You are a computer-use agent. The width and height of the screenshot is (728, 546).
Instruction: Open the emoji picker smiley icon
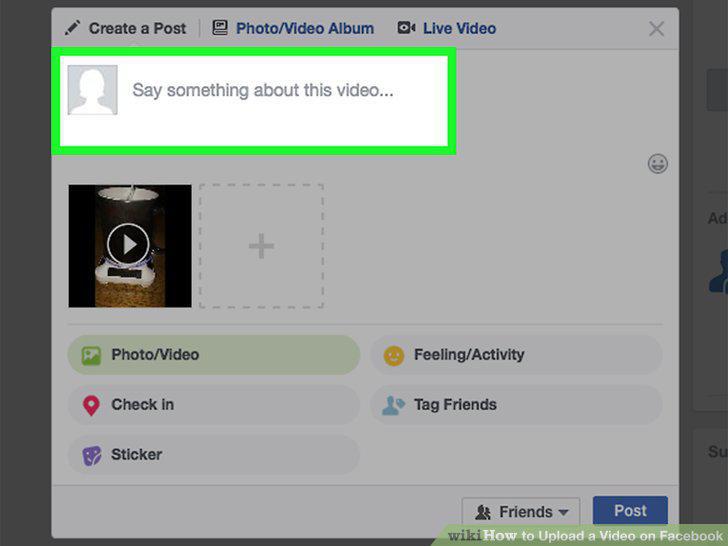(x=658, y=164)
